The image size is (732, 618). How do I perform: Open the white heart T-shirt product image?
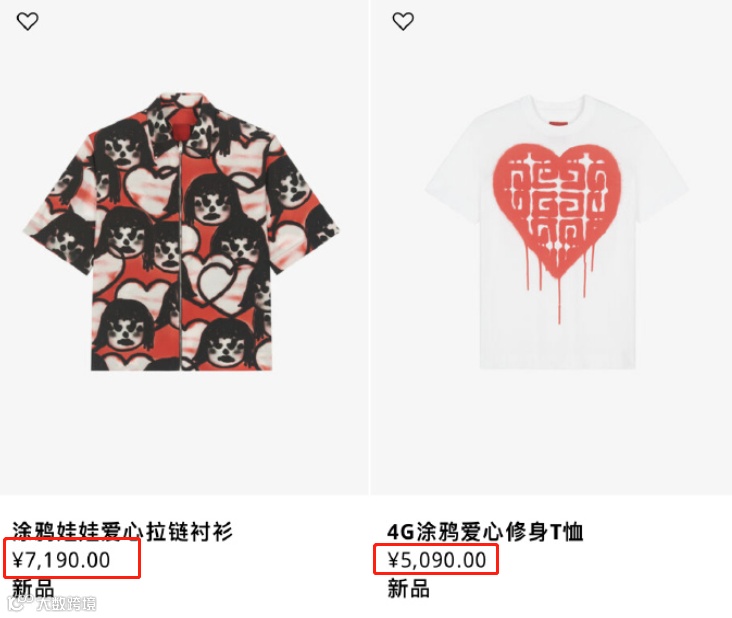[556, 232]
